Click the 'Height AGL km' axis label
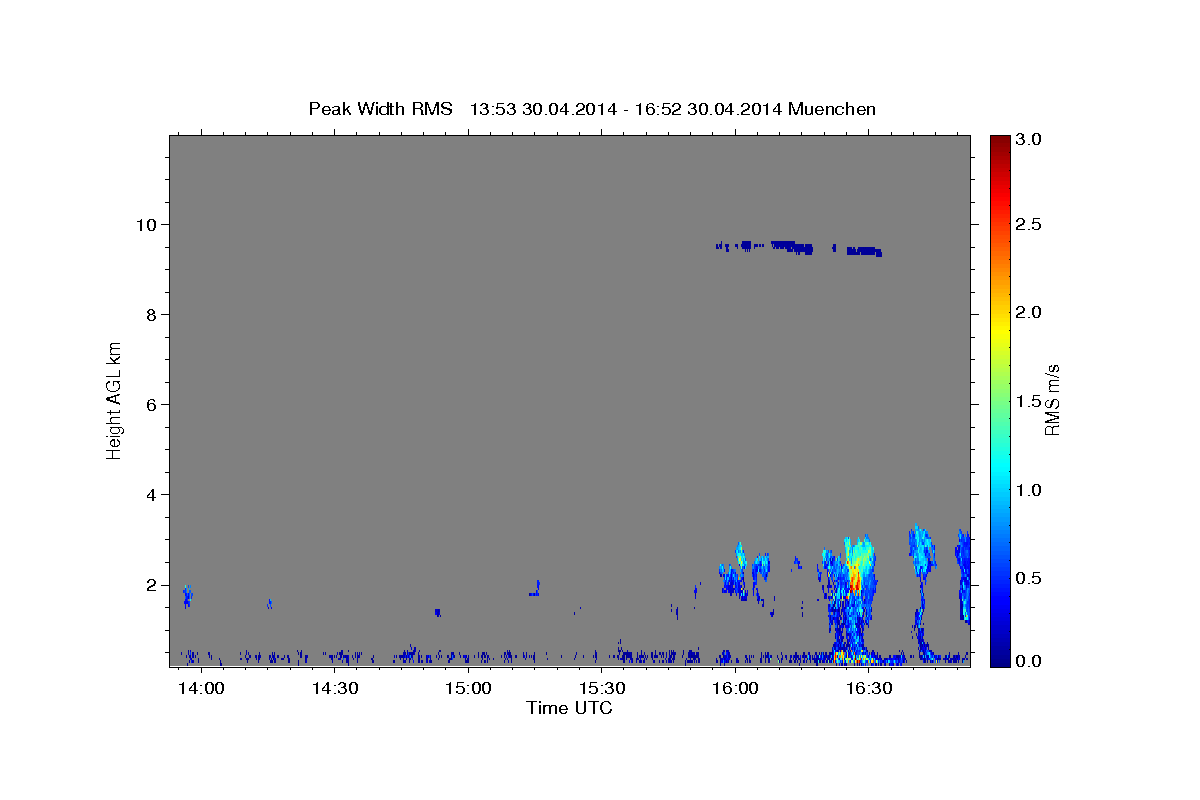The width and height of the screenshot is (1200, 800). 115,400
